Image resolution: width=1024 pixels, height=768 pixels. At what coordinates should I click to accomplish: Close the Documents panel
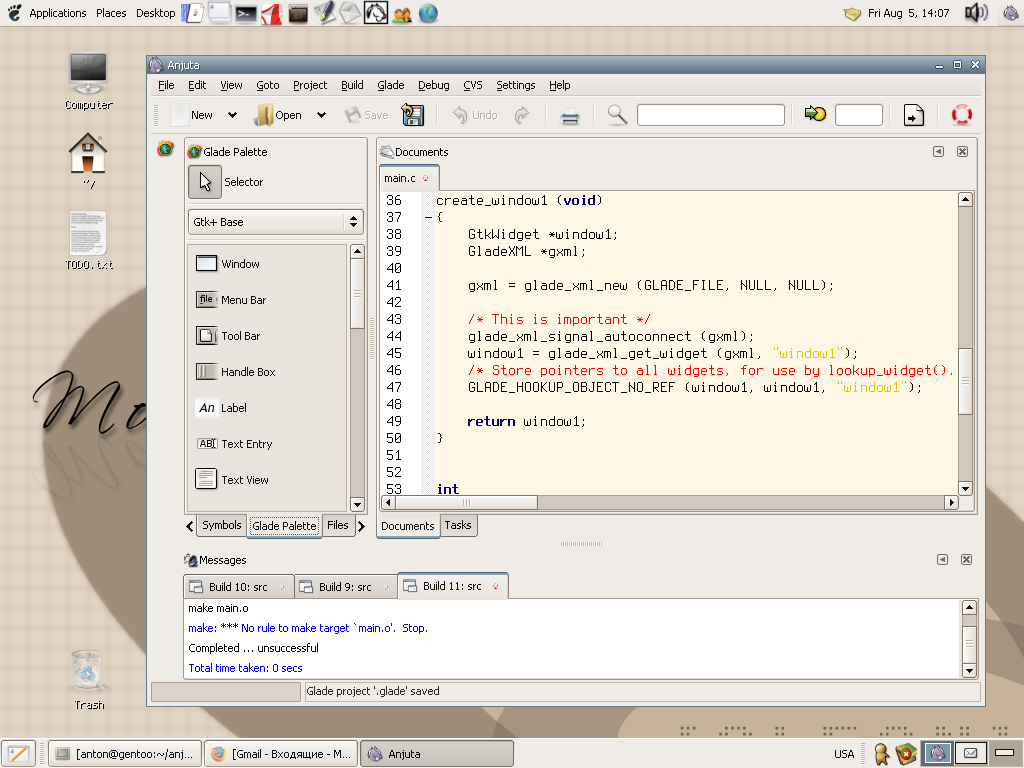pyautogui.click(x=962, y=152)
